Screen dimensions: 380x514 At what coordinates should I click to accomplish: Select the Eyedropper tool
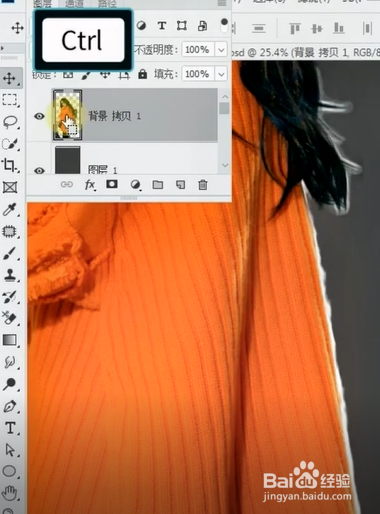pyautogui.click(x=9, y=210)
